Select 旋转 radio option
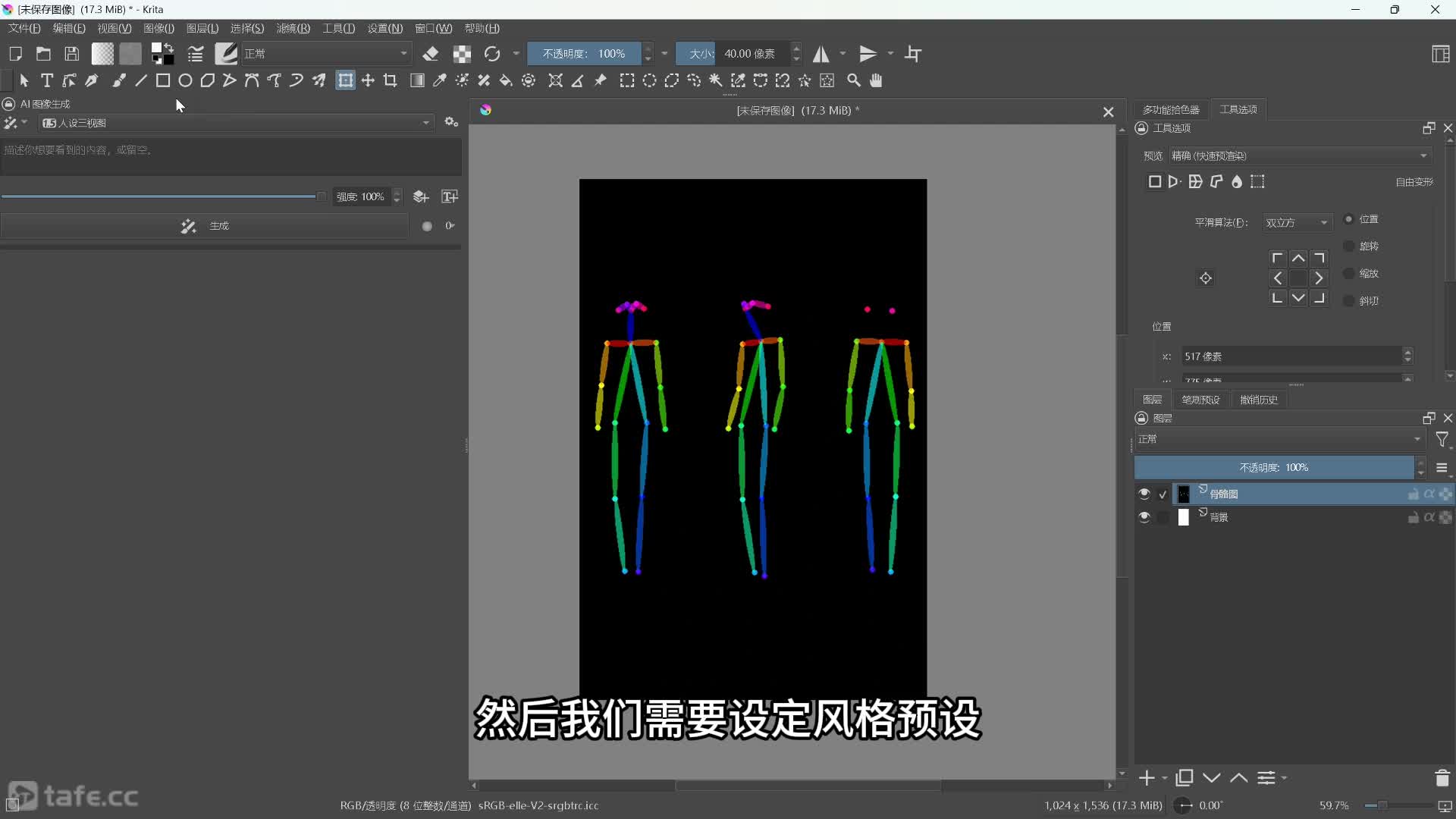This screenshot has height=819, width=1456. pyautogui.click(x=1349, y=246)
